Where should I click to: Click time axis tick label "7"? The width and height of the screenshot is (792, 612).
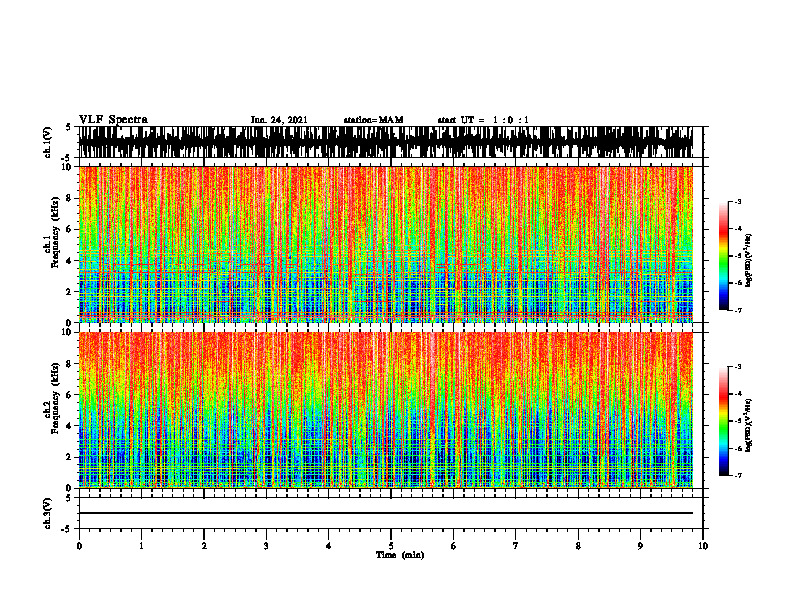coord(516,546)
